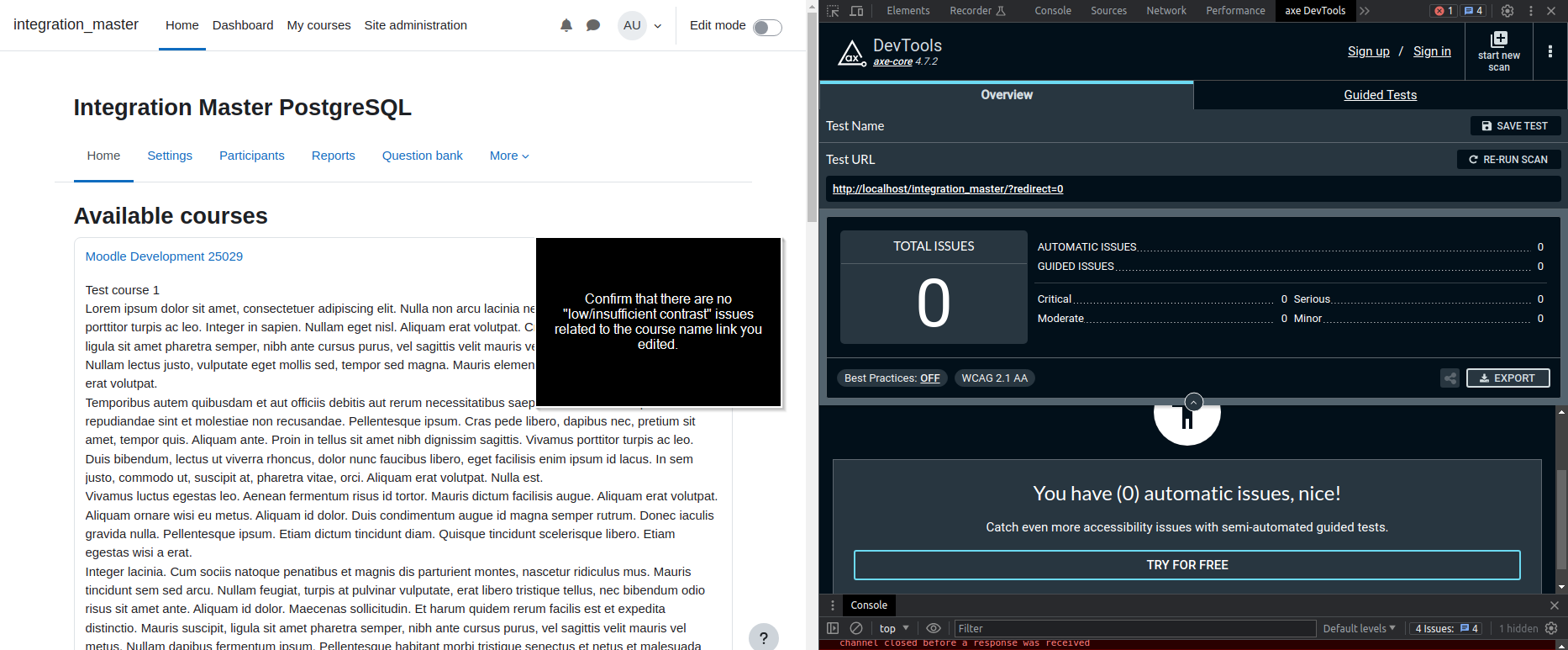Switch to the Console tab in DevTools top bar
The height and width of the screenshot is (650, 1568).
(1053, 11)
